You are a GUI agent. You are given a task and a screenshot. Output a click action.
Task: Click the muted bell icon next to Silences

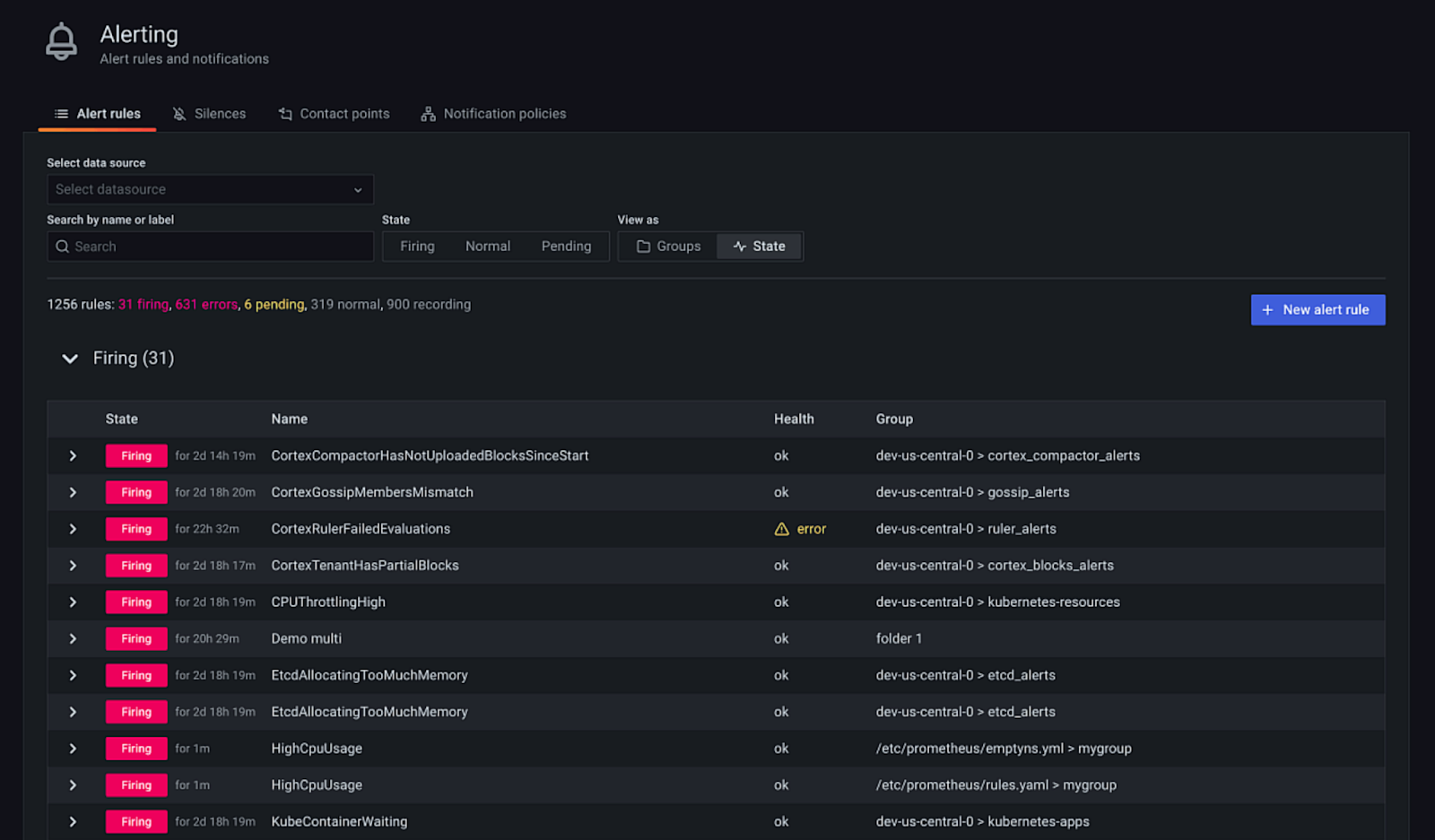(x=178, y=113)
